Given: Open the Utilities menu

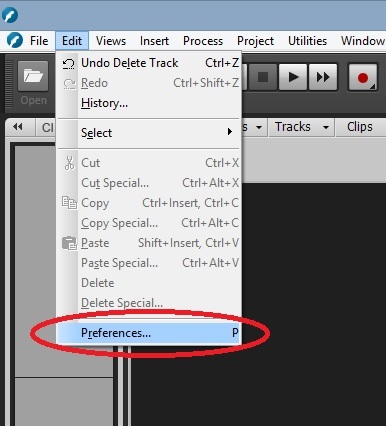Looking at the screenshot, I should 307,41.
